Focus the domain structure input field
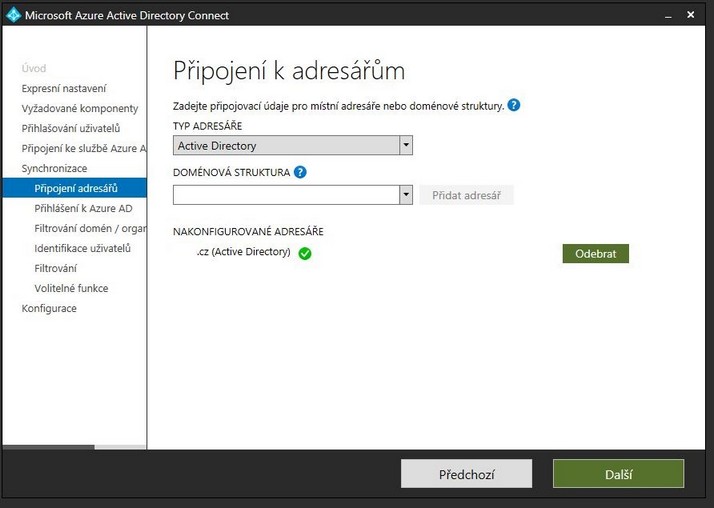 click(x=286, y=195)
